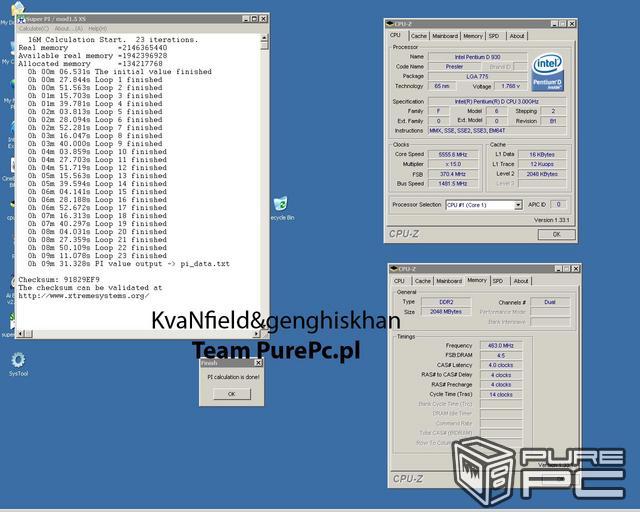Switch to Cache tab in top CPU-Z window
The image size is (640, 512).
click(419, 36)
